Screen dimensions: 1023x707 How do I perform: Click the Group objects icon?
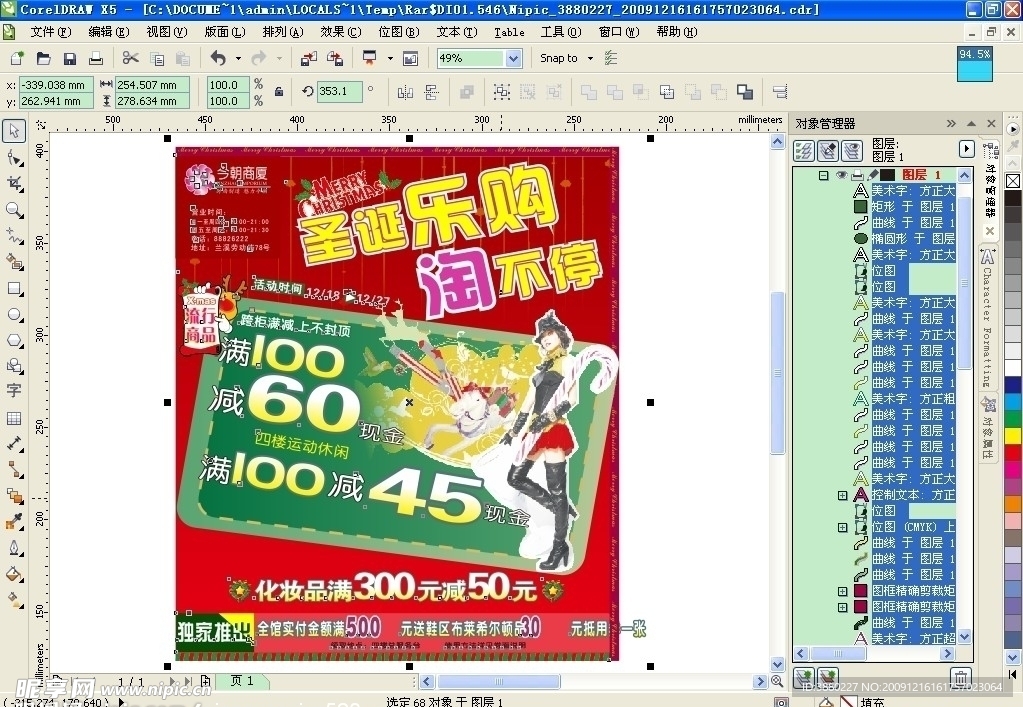pyautogui.click(x=502, y=92)
